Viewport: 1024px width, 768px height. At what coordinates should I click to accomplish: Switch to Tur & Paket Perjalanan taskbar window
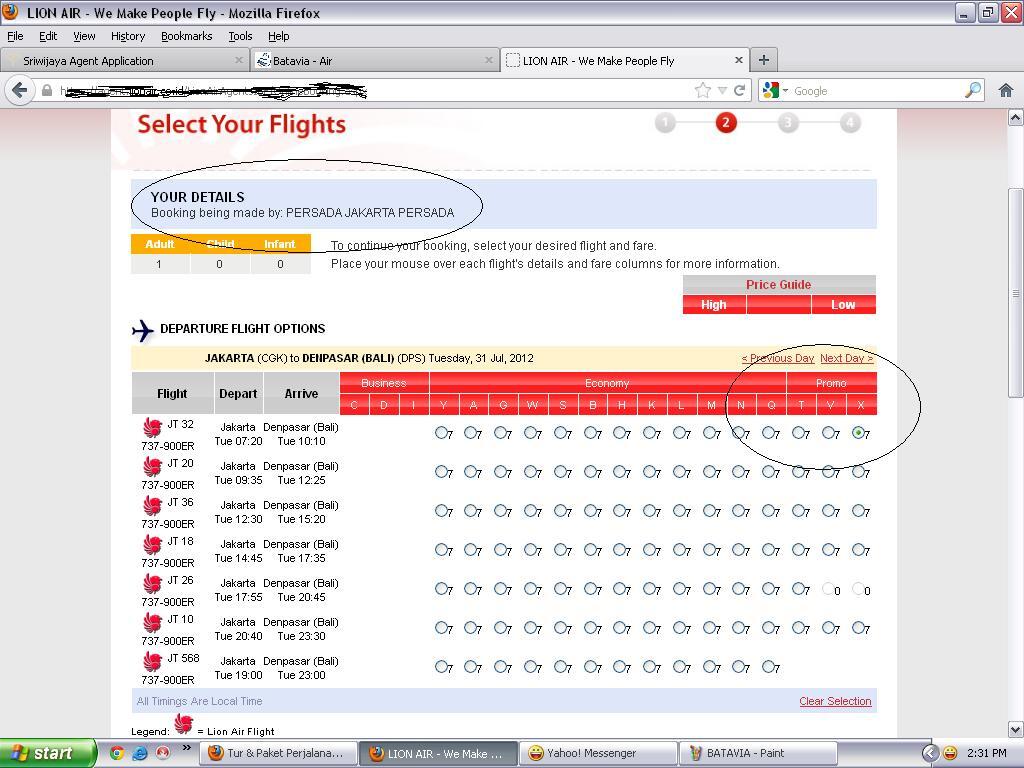coord(280,753)
